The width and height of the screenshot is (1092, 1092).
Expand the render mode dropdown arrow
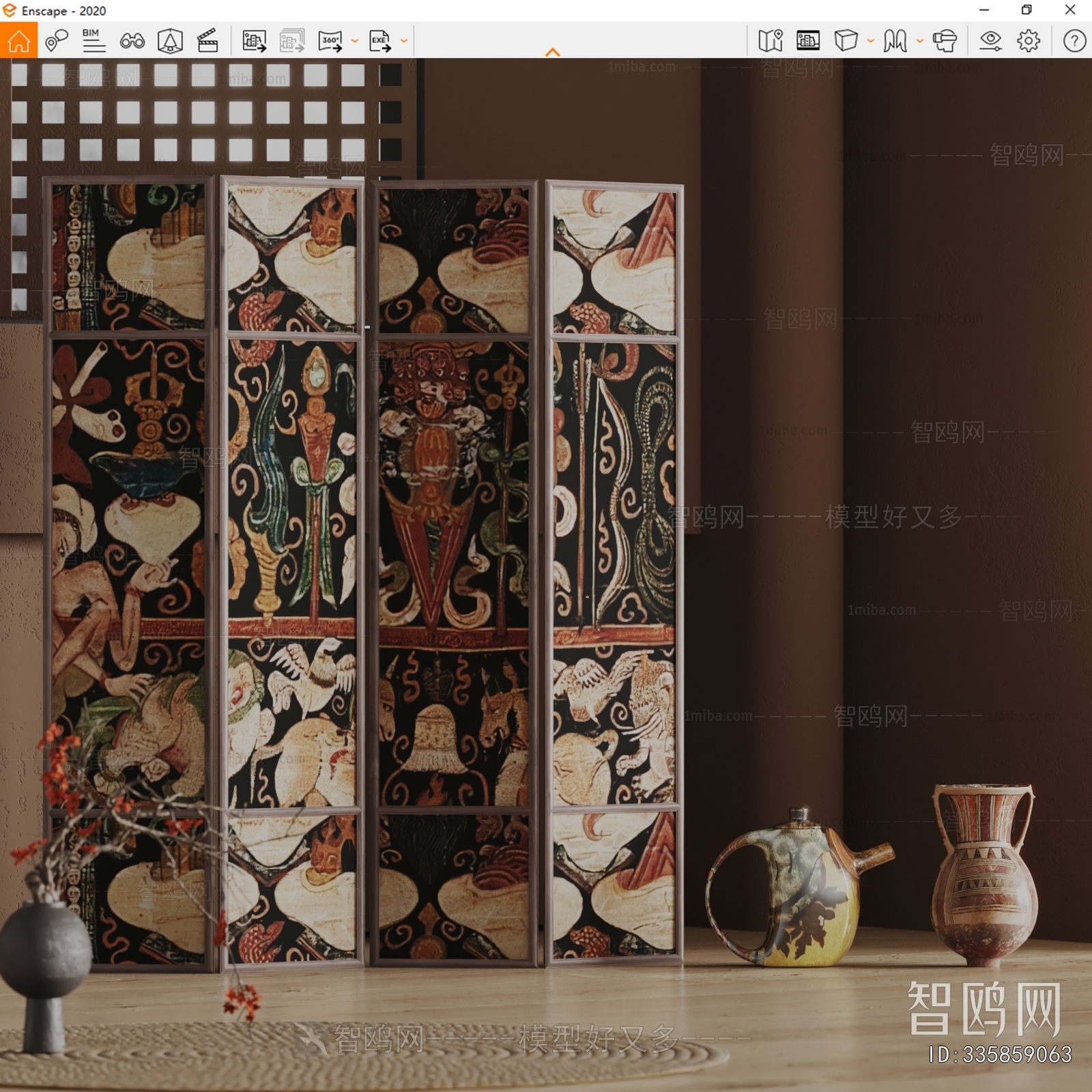coord(920,41)
